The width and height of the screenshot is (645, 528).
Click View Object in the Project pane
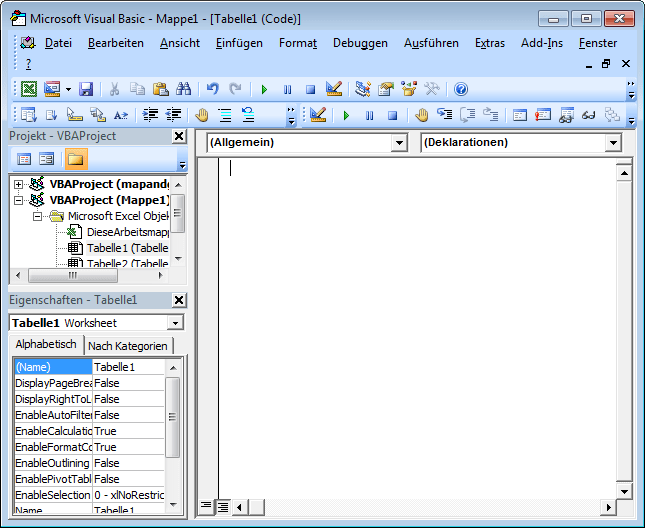click(46, 159)
